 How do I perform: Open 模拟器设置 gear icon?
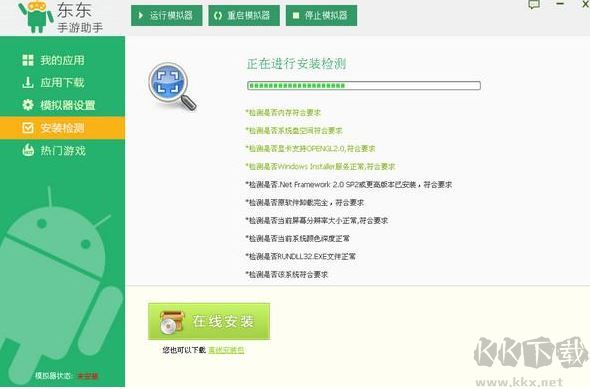[28, 105]
